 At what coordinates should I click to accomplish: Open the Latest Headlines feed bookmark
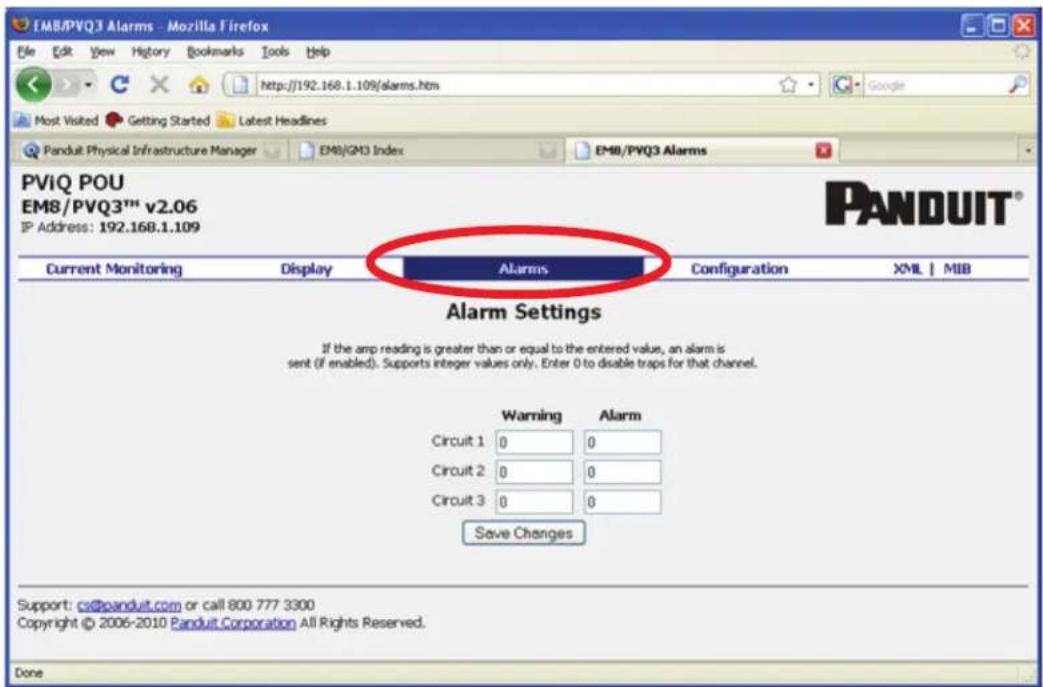point(273,120)
